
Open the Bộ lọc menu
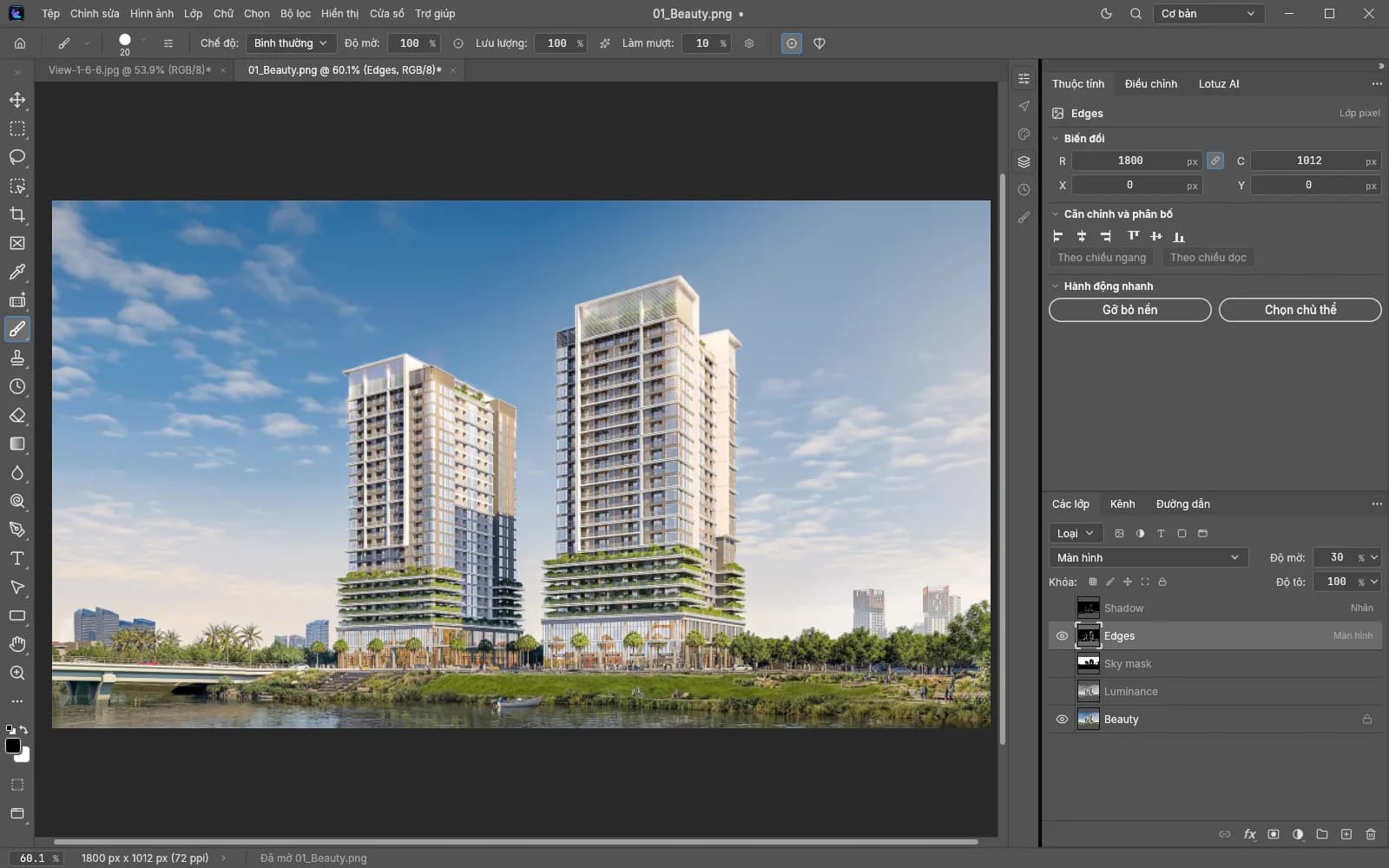tap(295, 14)
